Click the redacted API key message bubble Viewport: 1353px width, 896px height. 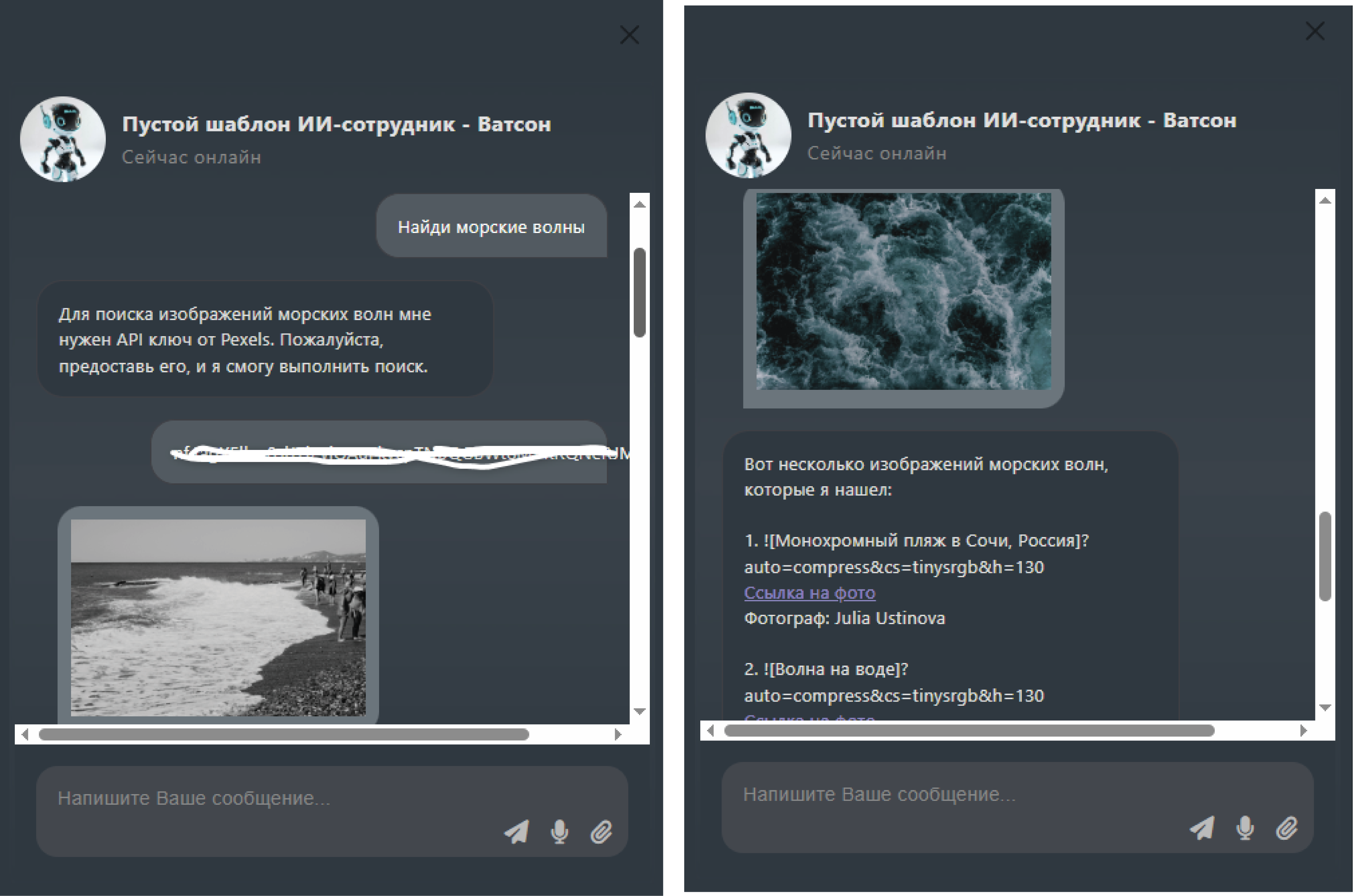point(379,452)
